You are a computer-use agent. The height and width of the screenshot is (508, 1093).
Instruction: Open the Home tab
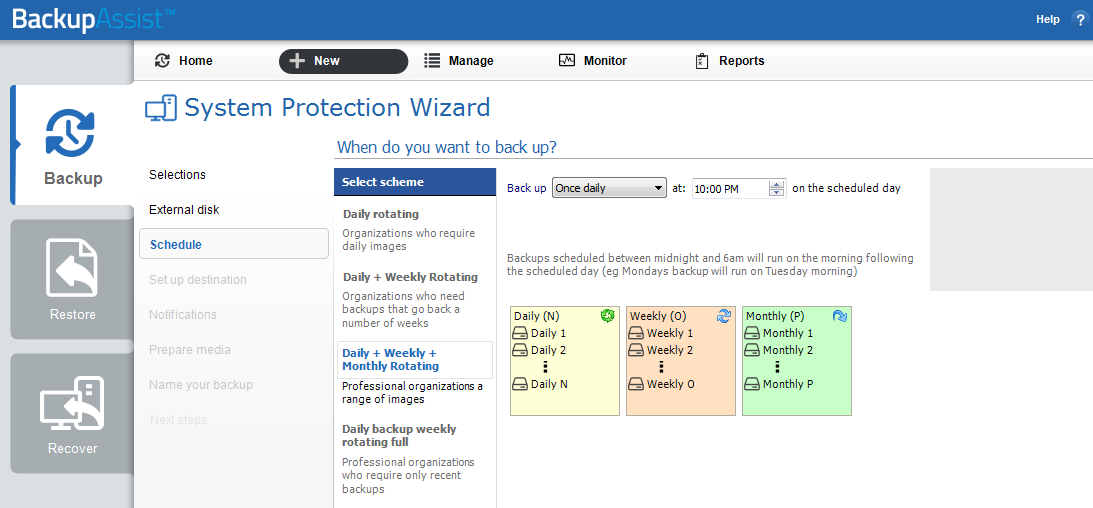184,61
